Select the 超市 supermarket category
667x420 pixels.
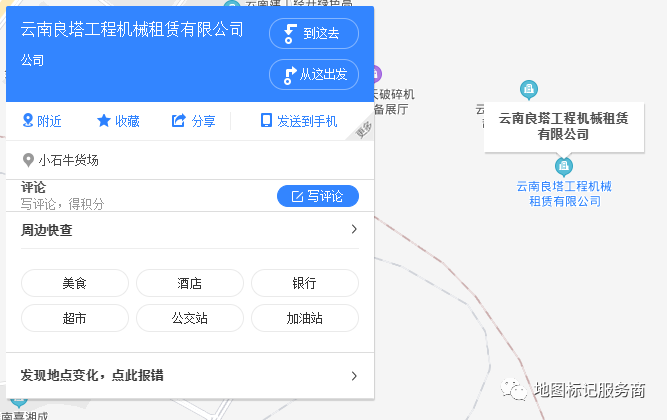[x=75, y=318]
